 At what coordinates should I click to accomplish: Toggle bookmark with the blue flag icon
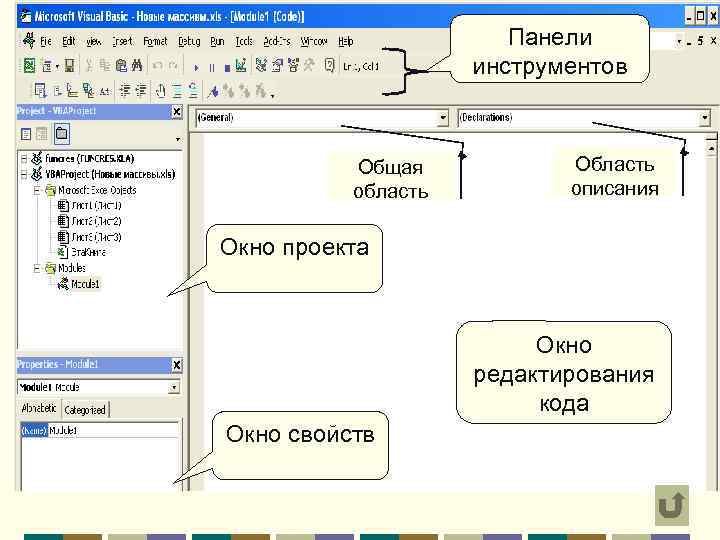tap(213, 91)
